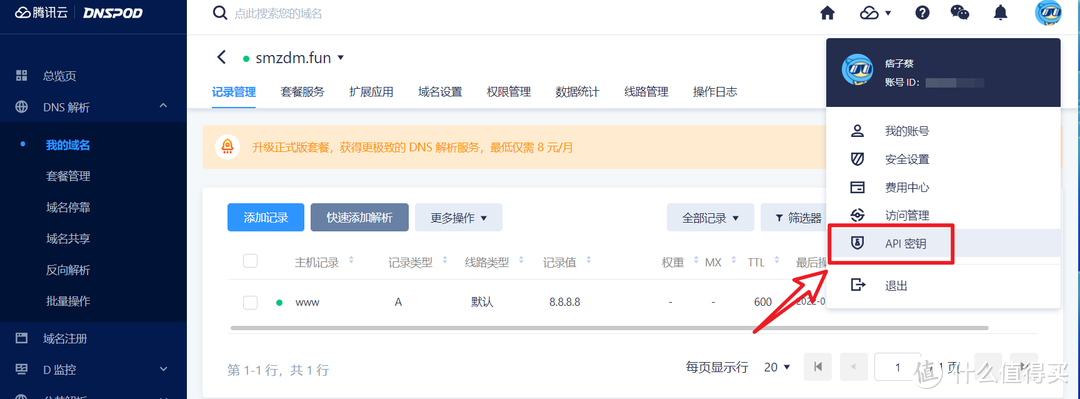Switch to the 操作日志 tab
Screen dimensions: 1080x399
pyautogui.click(x=715, y=92)
